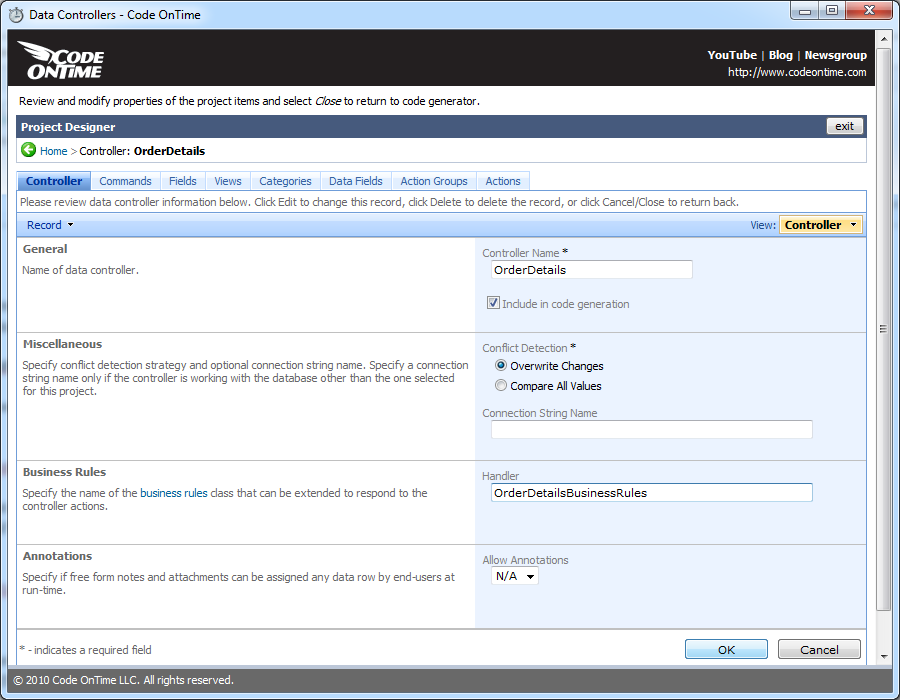The image size is (900, 700).
Task: Maximize the Data Controllers window
Action: tap(832, 11)
